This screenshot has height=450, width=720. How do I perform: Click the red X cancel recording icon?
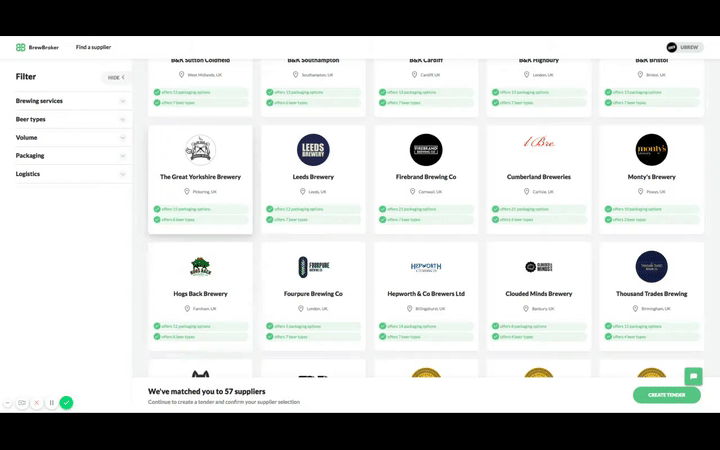(x=37, y=403)
